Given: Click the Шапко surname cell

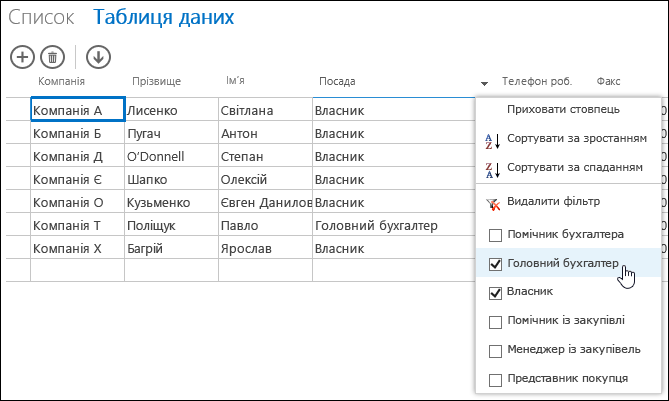Looking at the screenshot, I should pyautogui.click(x=172, y=179).
